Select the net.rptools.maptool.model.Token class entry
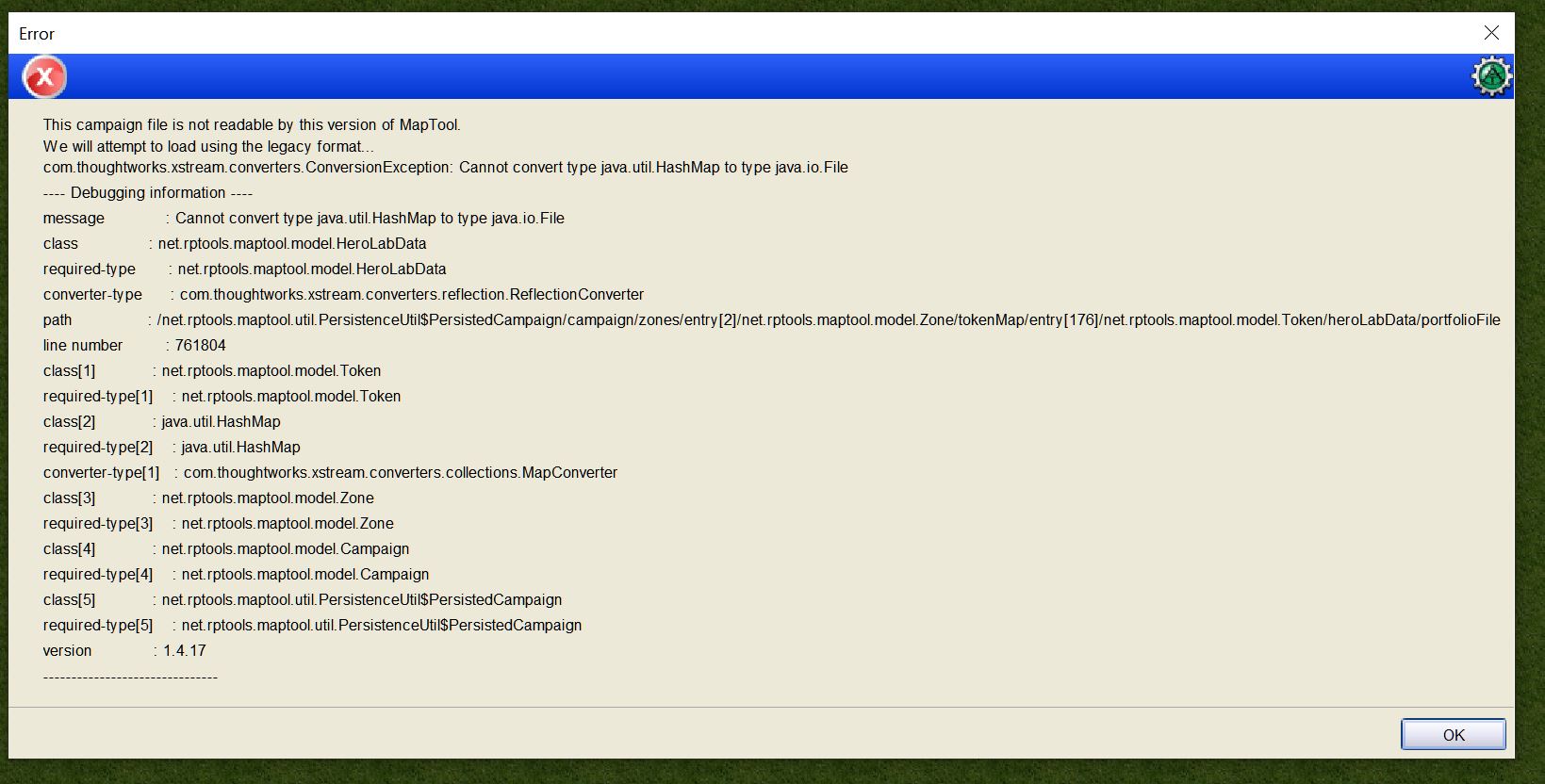1545x784 pixels. 271,370
